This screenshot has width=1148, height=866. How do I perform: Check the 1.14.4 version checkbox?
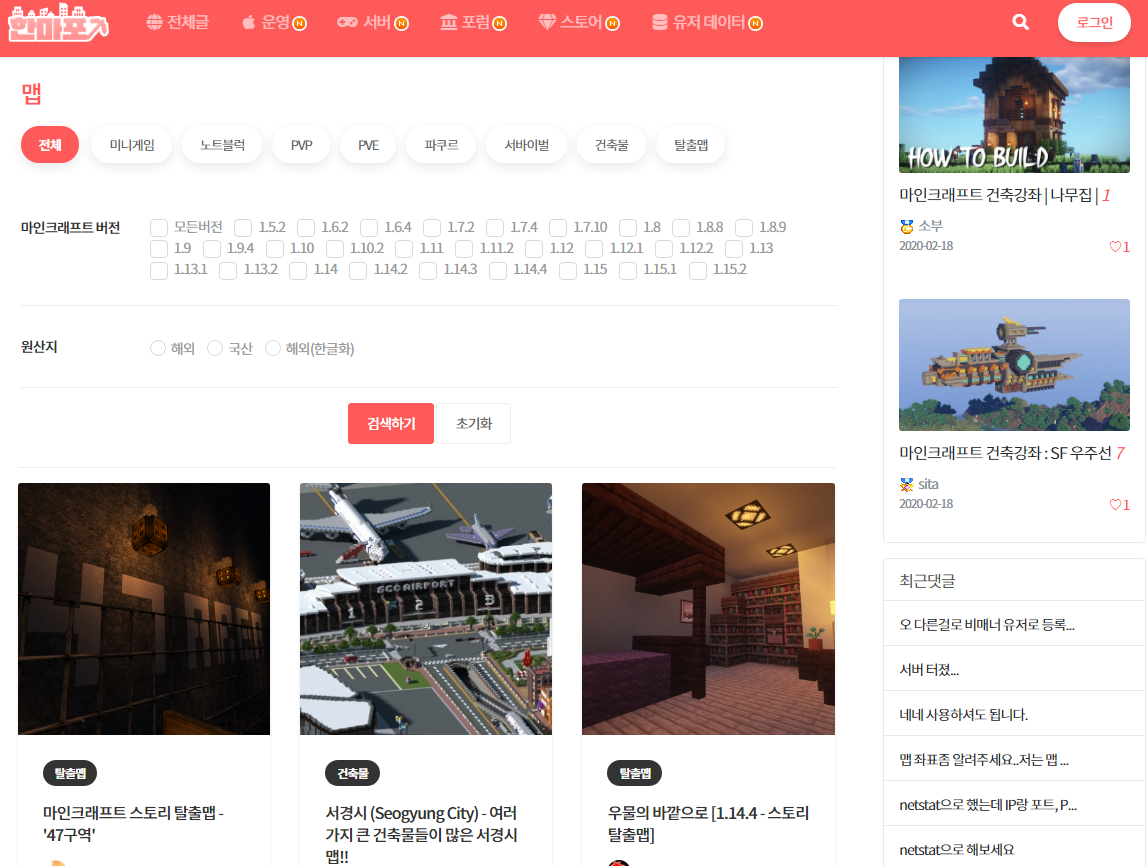pyautogui.click(x=498, y=270)
